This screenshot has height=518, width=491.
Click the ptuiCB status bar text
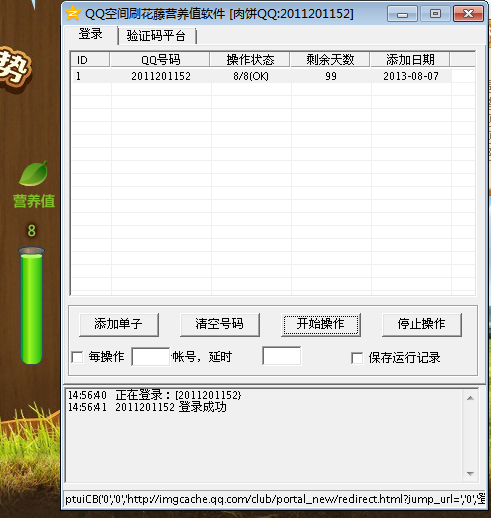(275, 499)
